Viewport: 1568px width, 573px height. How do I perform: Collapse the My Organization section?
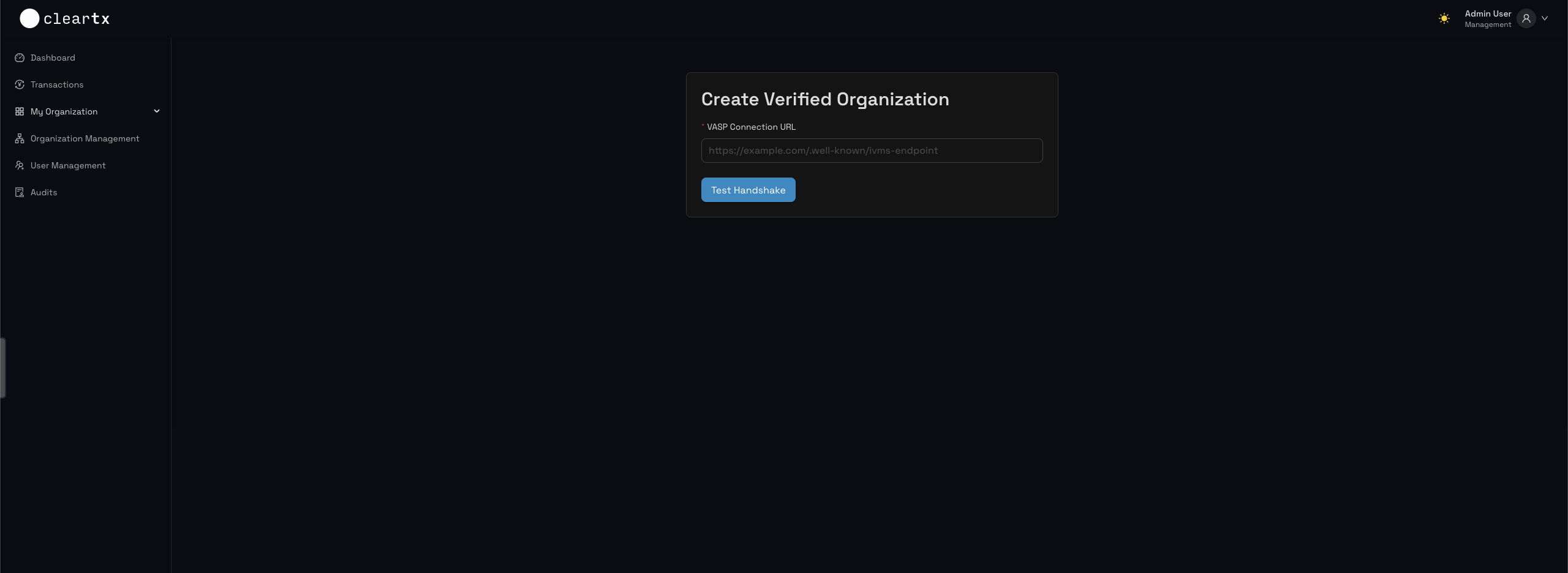pos(157,111)
